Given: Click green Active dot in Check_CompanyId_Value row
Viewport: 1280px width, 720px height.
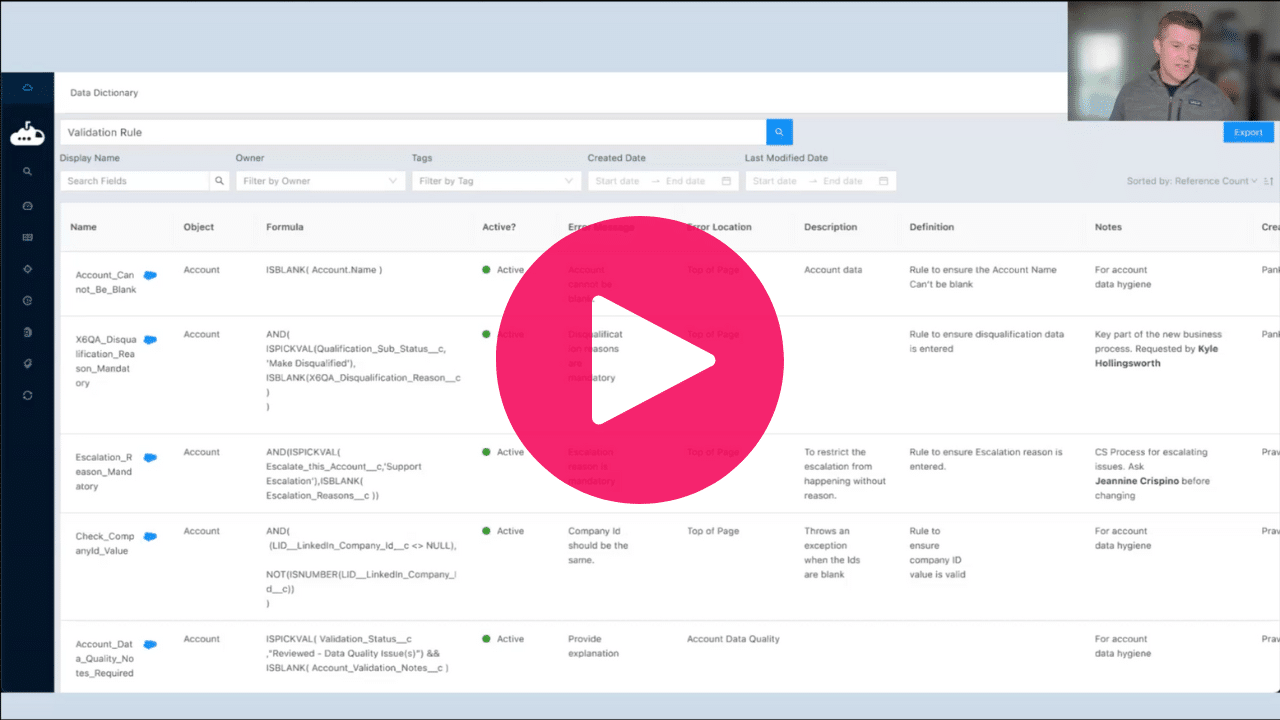Looking at the screenshot, I should click(486, 531).
